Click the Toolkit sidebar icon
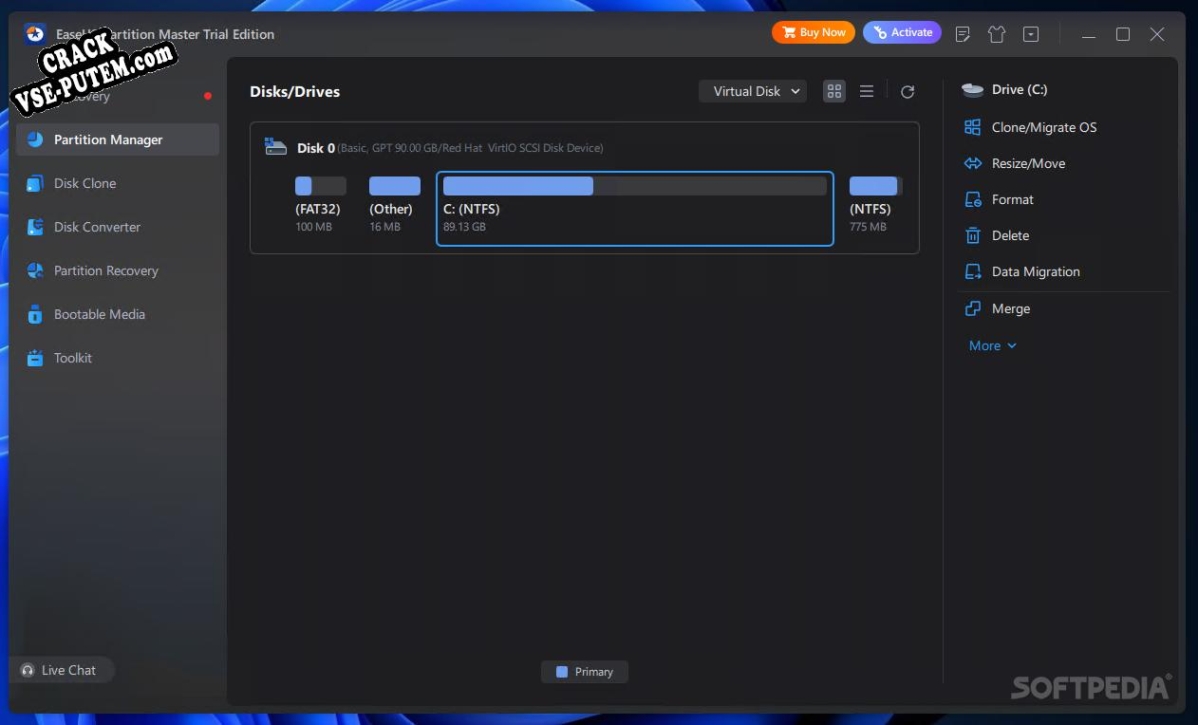 click(x=35, y=358)
